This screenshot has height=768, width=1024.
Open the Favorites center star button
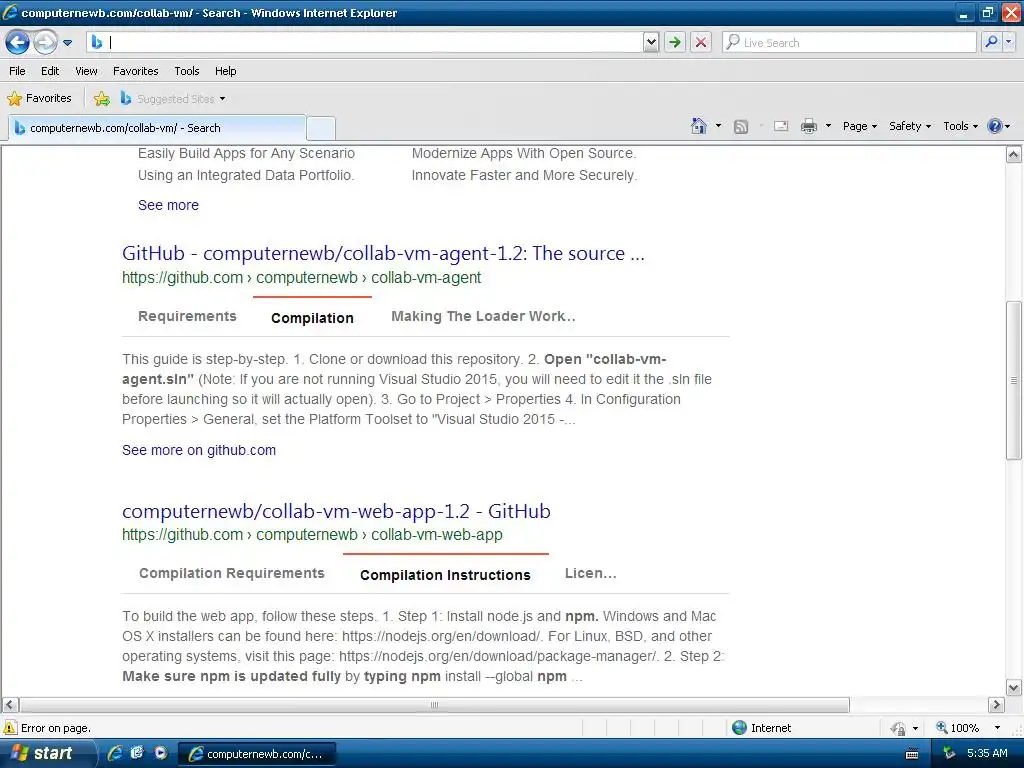[x=39, y=98]
